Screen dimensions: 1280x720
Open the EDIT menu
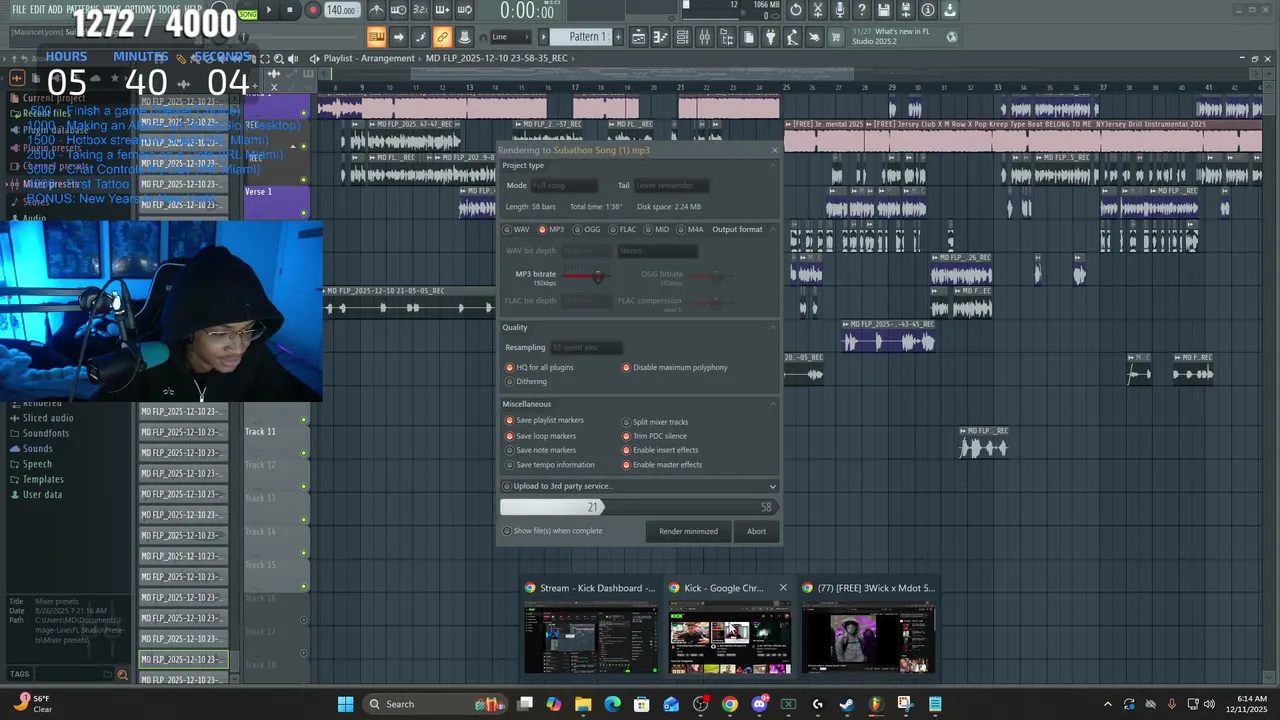37,9
